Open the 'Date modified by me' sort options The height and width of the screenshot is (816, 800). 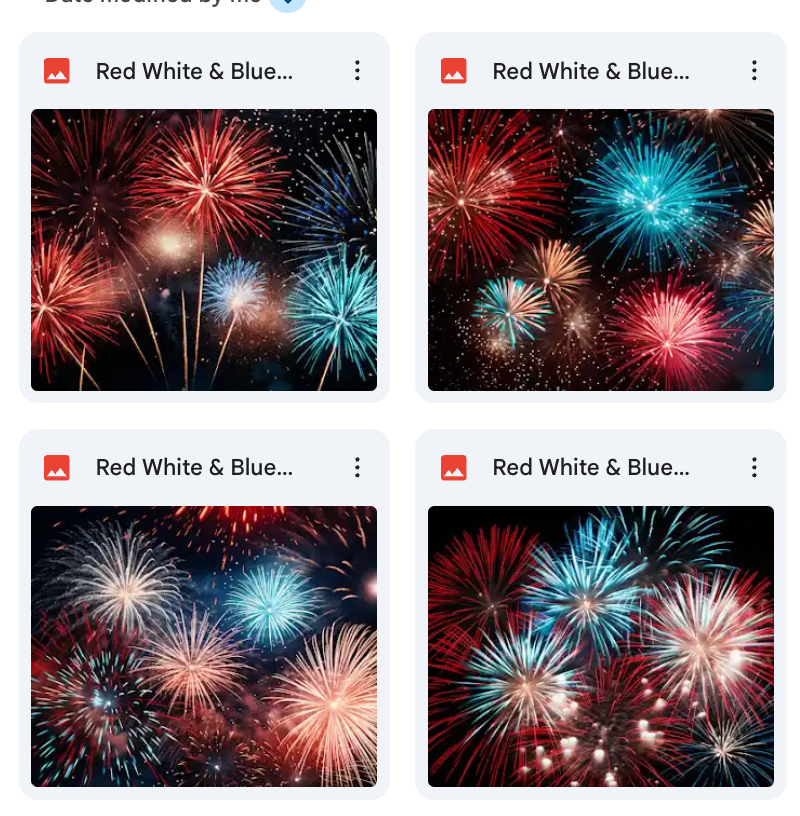pos(153,2)
